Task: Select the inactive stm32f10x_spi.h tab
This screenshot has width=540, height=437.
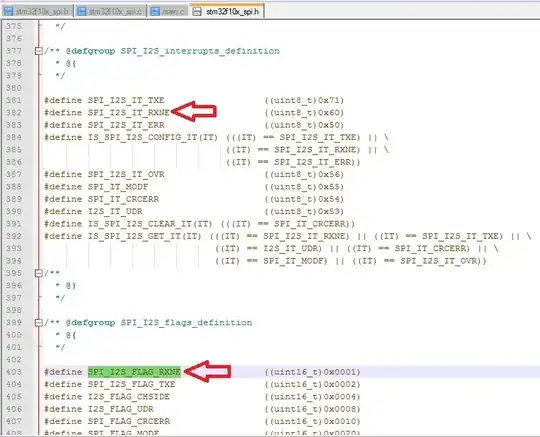Action: point(37,11)
